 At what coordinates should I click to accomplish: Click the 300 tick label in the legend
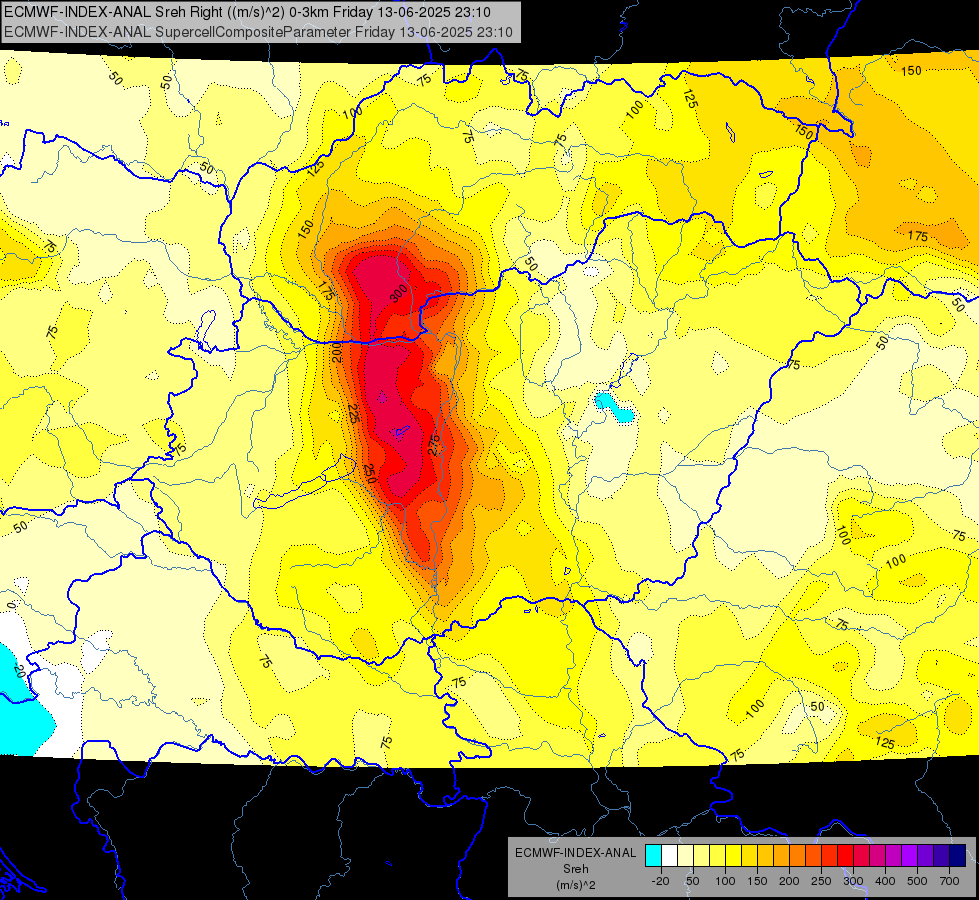(854, 881)
